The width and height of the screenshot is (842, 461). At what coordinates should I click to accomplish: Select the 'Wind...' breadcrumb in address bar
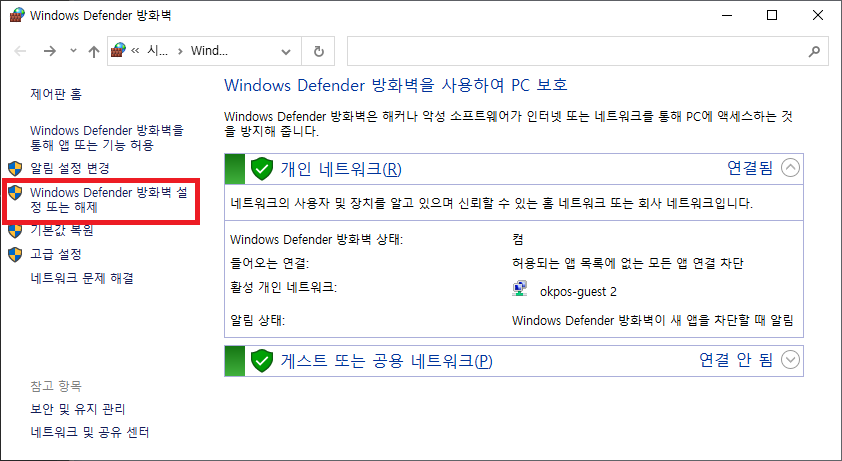pyautogui.click(x=209, y=51)
